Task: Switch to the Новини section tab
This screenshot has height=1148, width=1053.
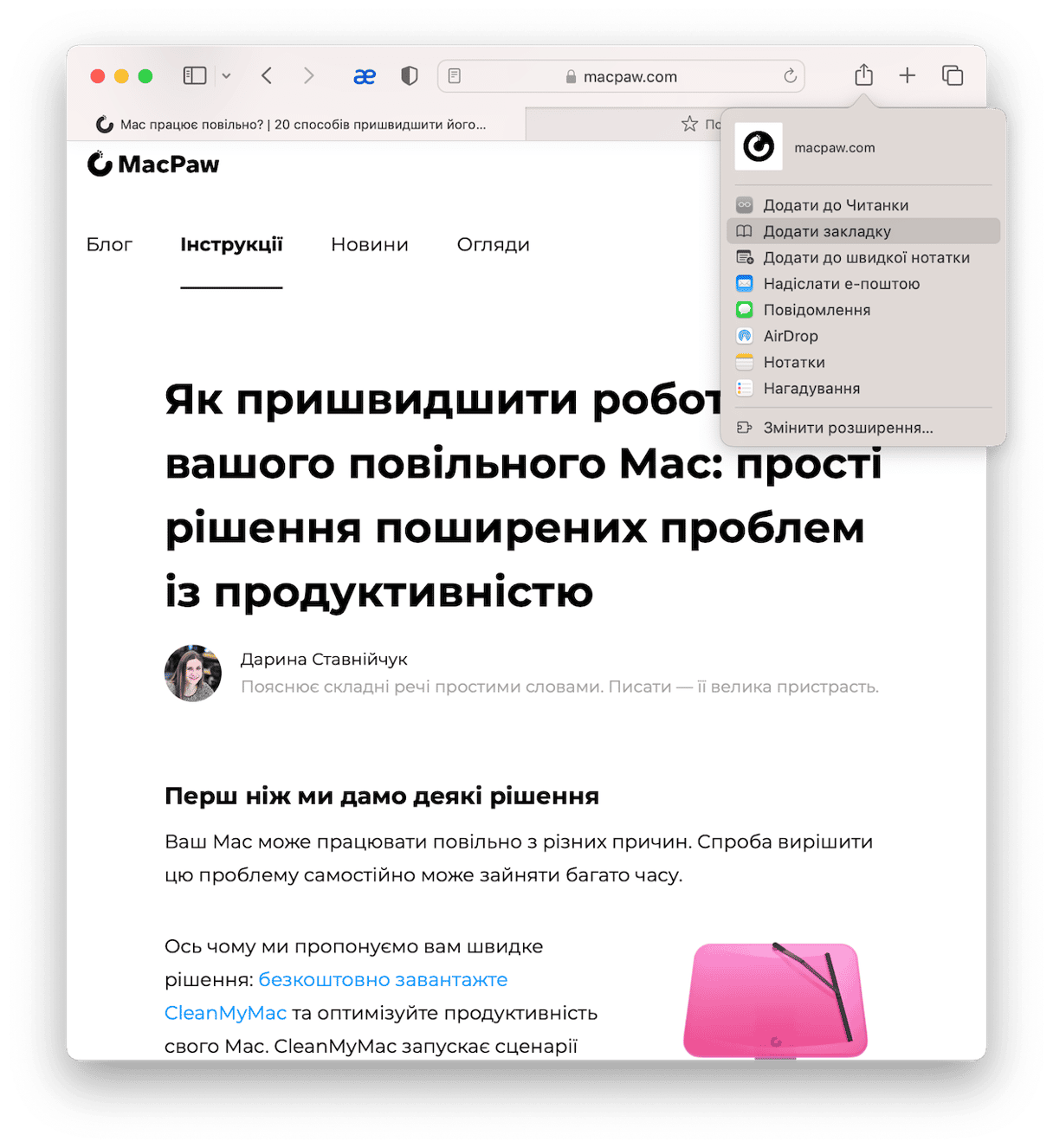Action: point(370,245)
